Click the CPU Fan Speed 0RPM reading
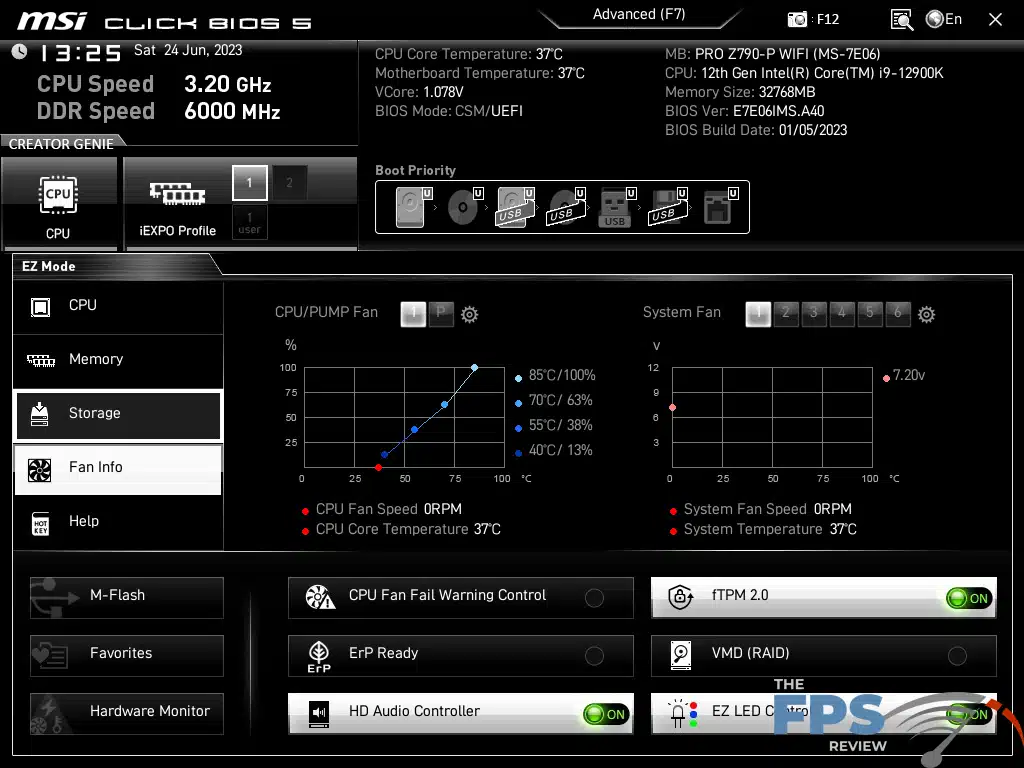 click(389, 509)
